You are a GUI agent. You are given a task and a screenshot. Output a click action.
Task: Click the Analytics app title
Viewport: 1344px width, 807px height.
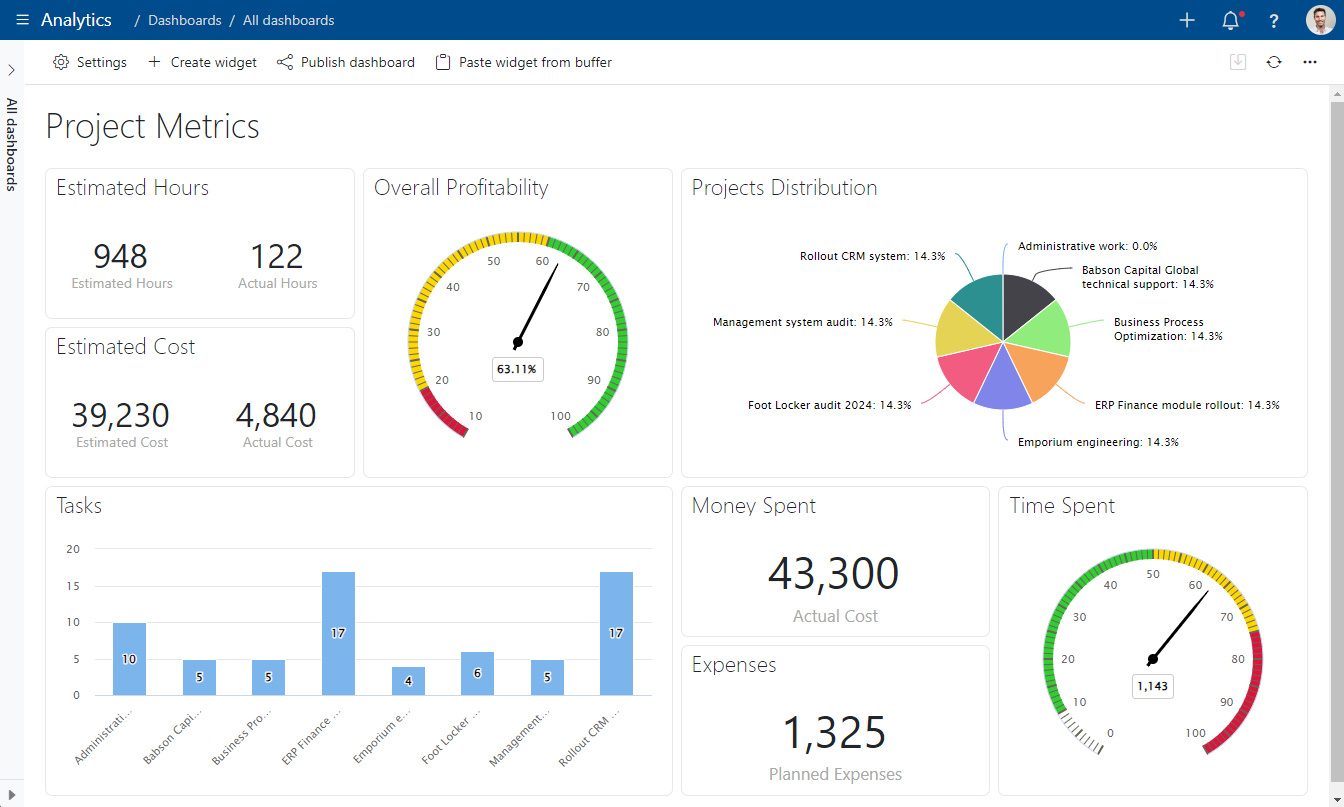click(x=76, y=20)
